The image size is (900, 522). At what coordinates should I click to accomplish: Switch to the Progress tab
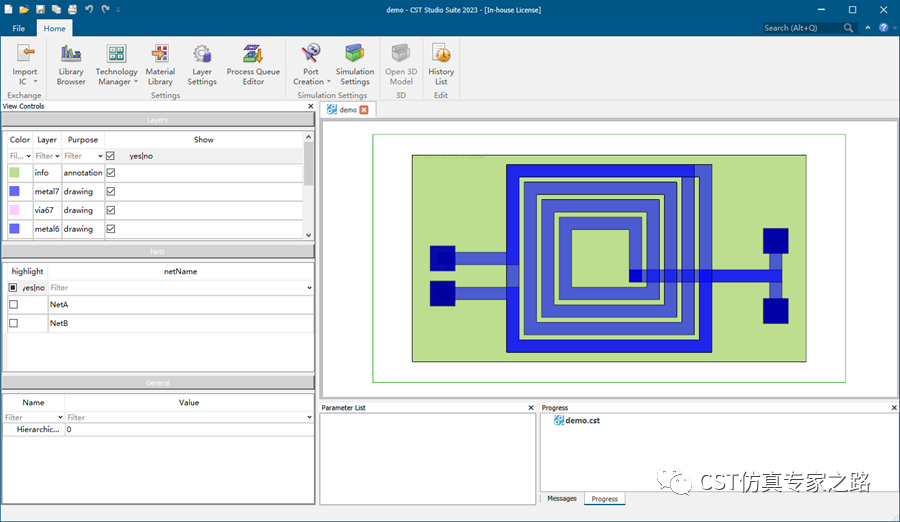click(604, 499)
